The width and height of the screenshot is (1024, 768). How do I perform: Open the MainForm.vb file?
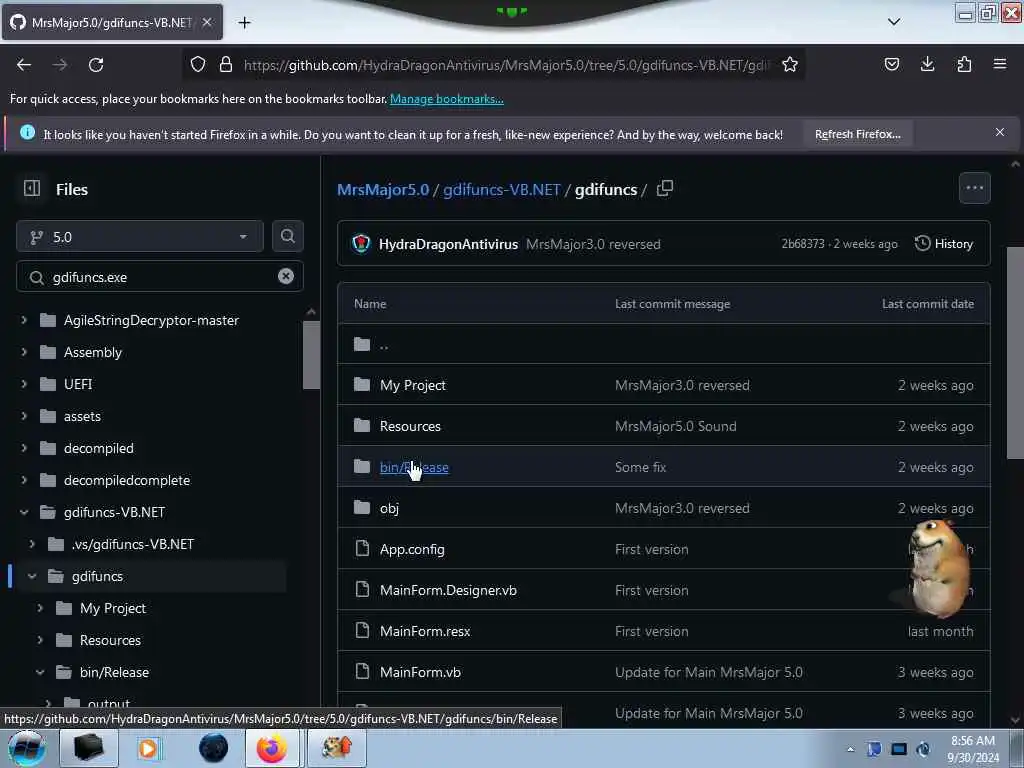coord(420,673)
